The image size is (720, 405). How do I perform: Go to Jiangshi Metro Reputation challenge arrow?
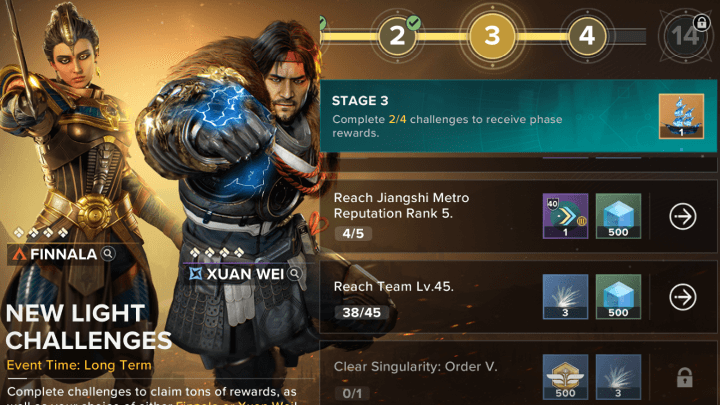click(683, 216)
